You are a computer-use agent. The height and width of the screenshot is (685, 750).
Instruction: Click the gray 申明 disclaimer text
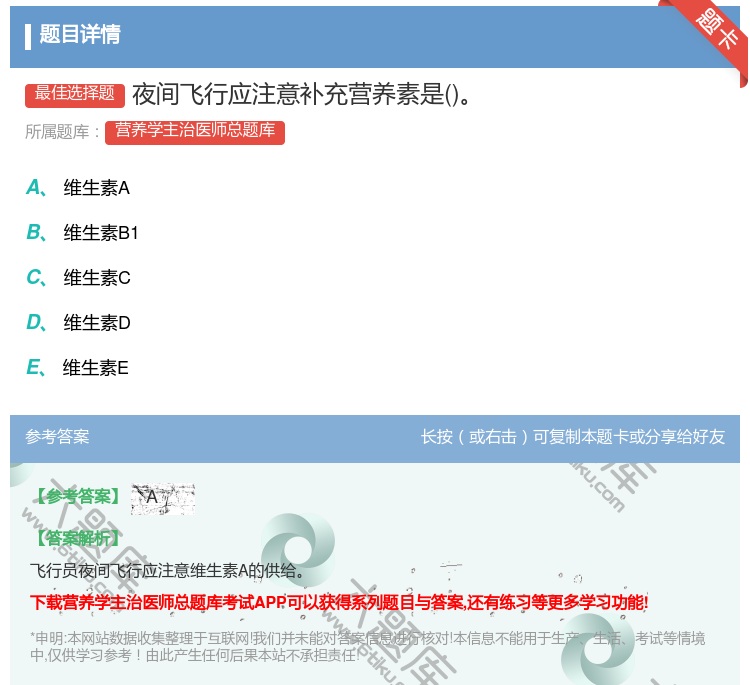tap(367, 646)
